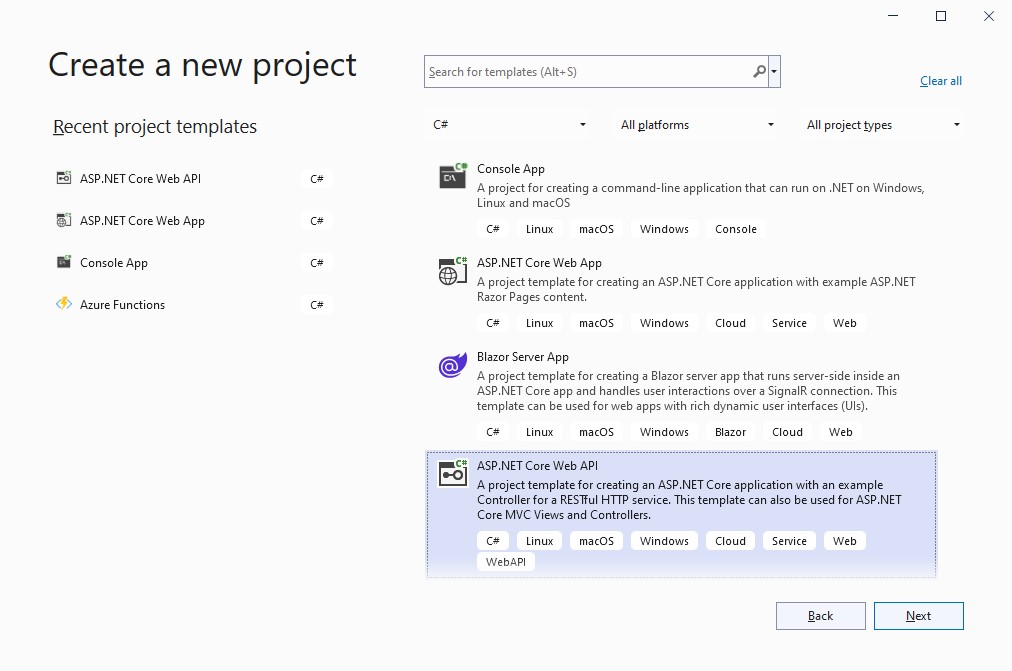Click the Azure Functions lightning icon
The height and width of the screenshot is (671, 1012).
coord(63,304)
